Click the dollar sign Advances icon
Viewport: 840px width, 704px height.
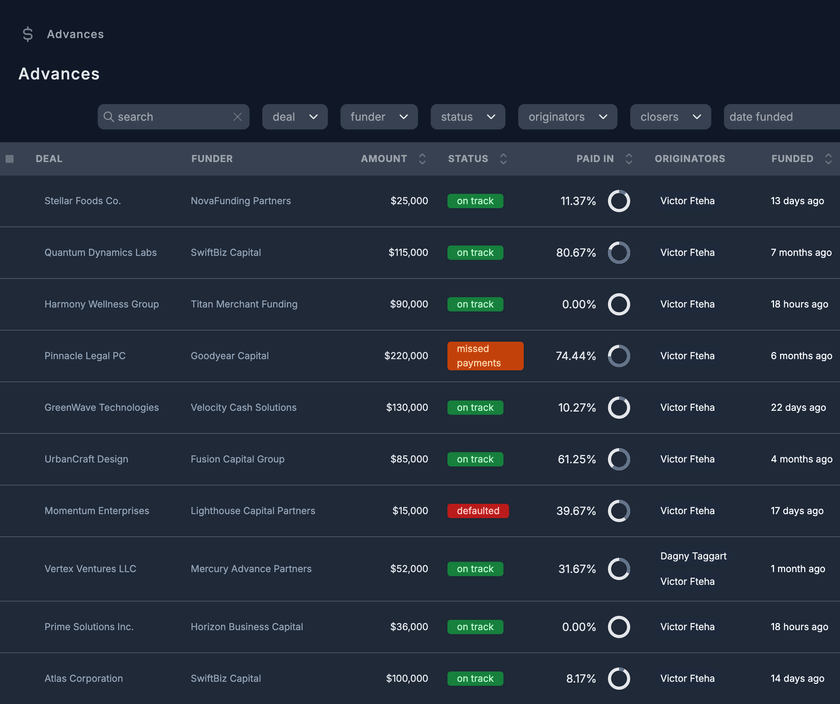click(x=28, y=34)
